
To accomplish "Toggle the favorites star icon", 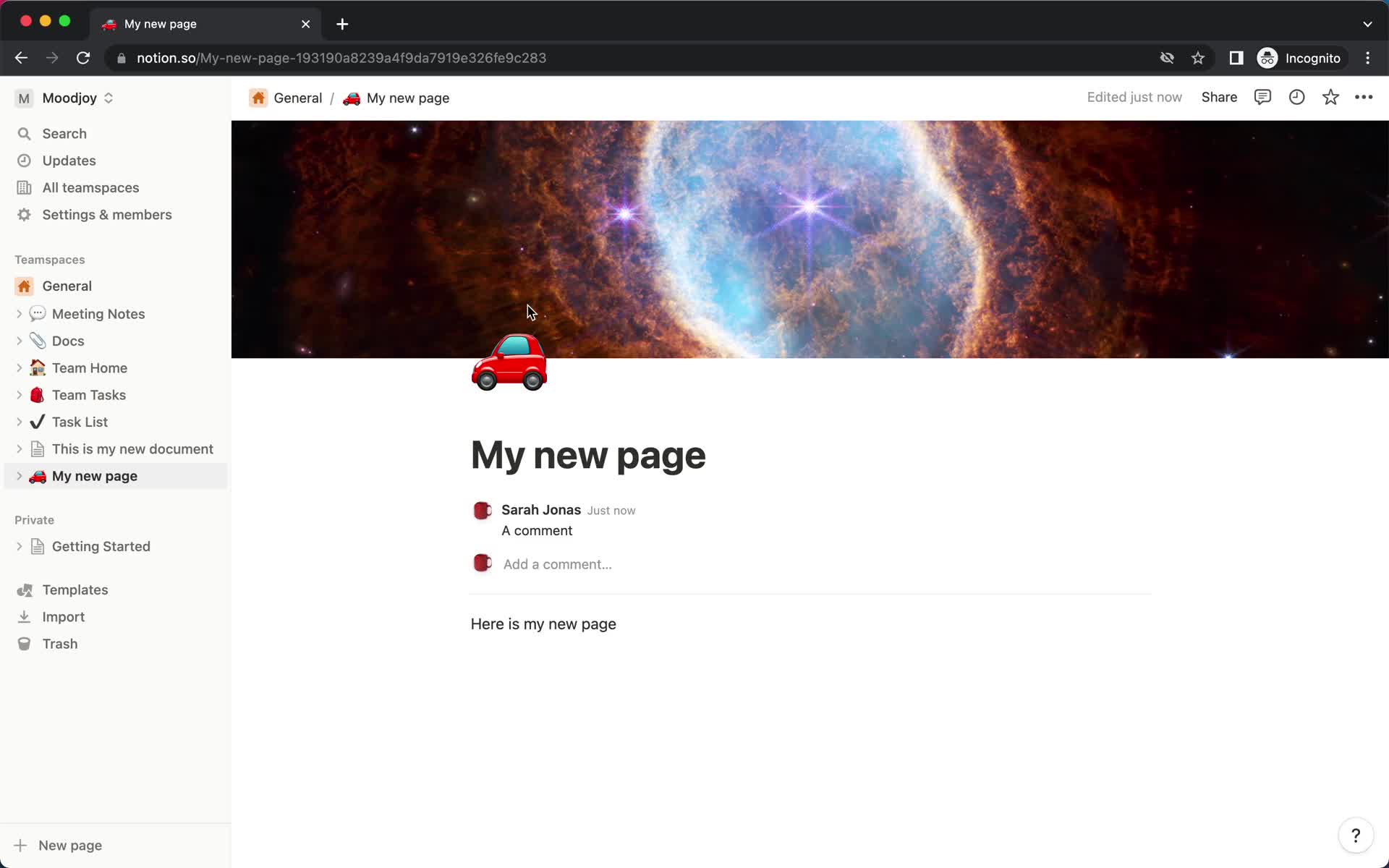I will pyautogui.click(x=1331, y=97).
